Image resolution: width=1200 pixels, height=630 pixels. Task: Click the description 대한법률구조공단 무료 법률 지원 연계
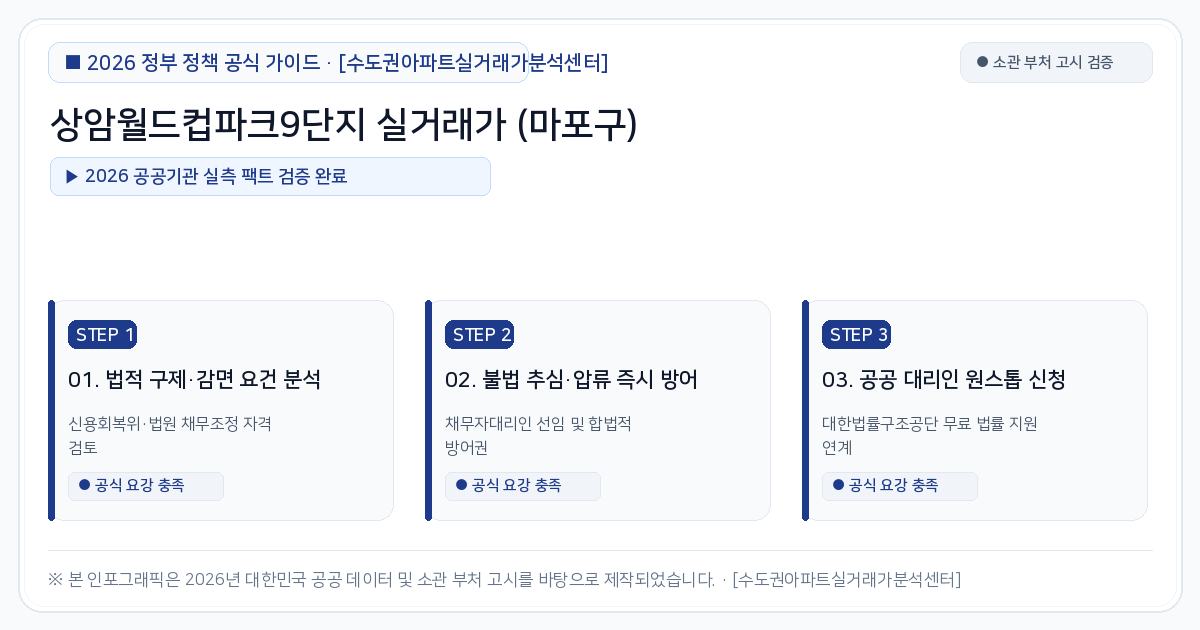pos(929,435)
